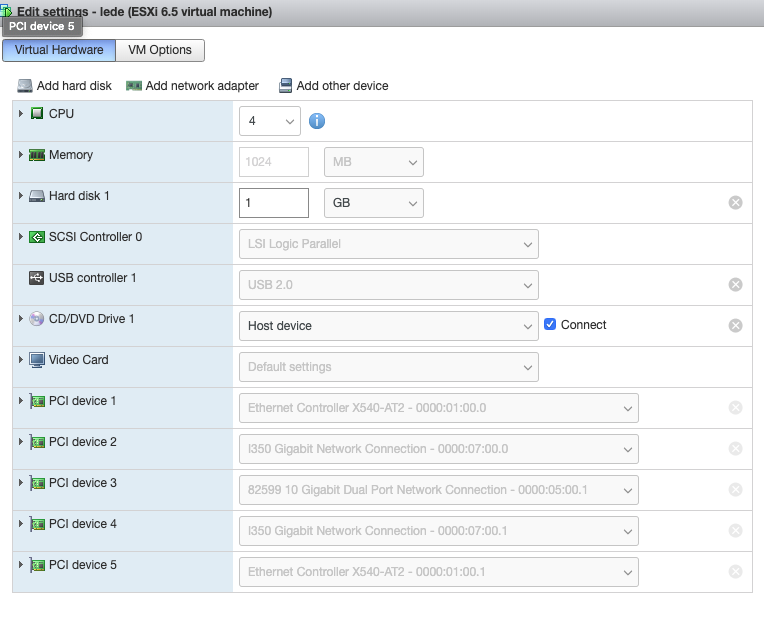Remove PCI device 1 with its X icon
The height and width of the screenshot is (631, 764).
click(x=735, y=408)
